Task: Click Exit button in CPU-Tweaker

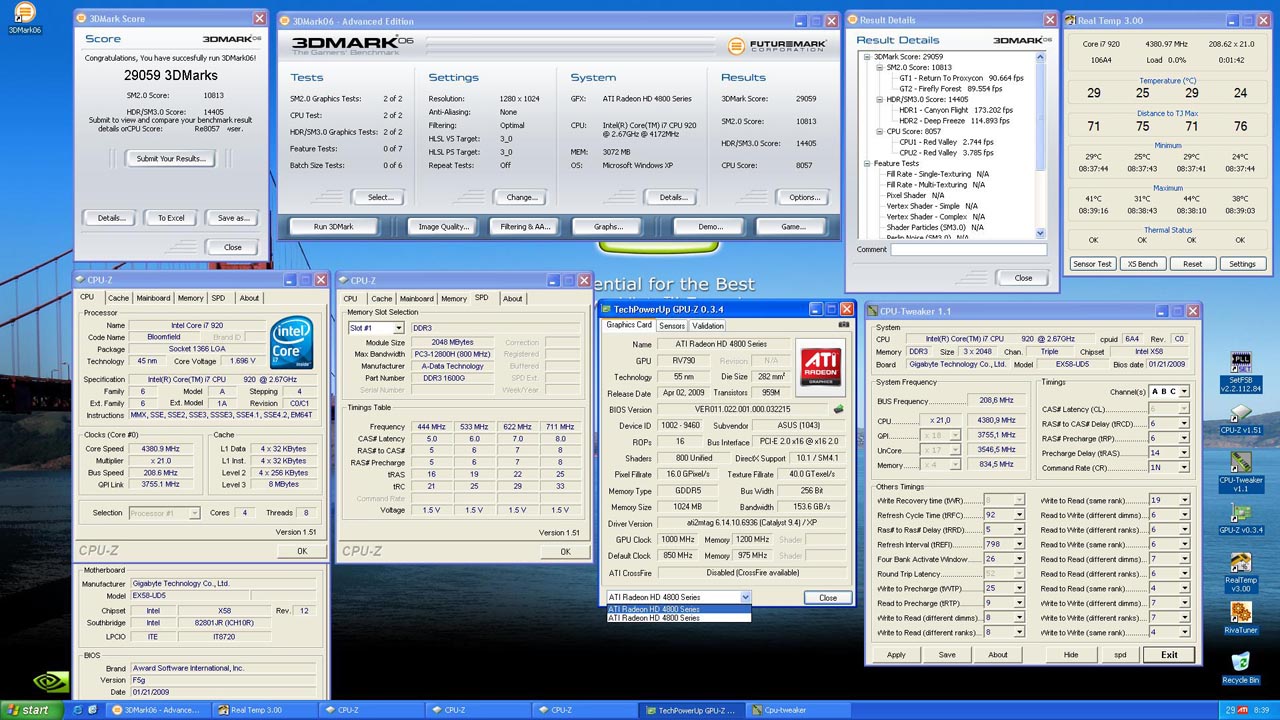Action: 1169,655
